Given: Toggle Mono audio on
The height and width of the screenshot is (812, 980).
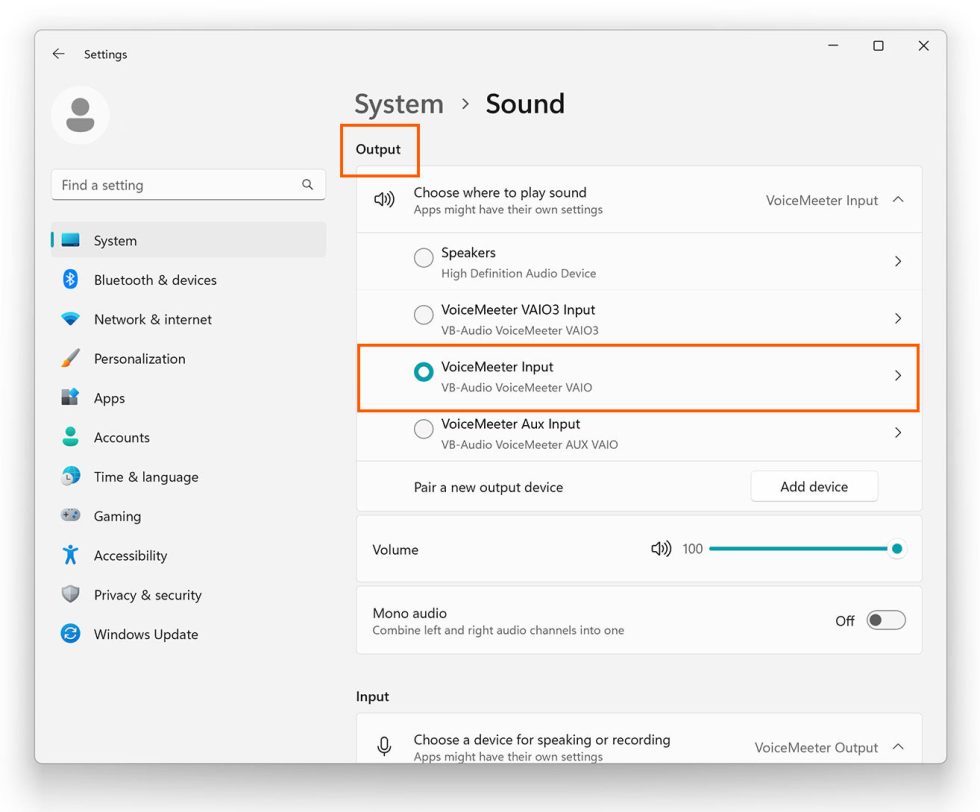Looking at the screenshot, I should tap(886, 620).
